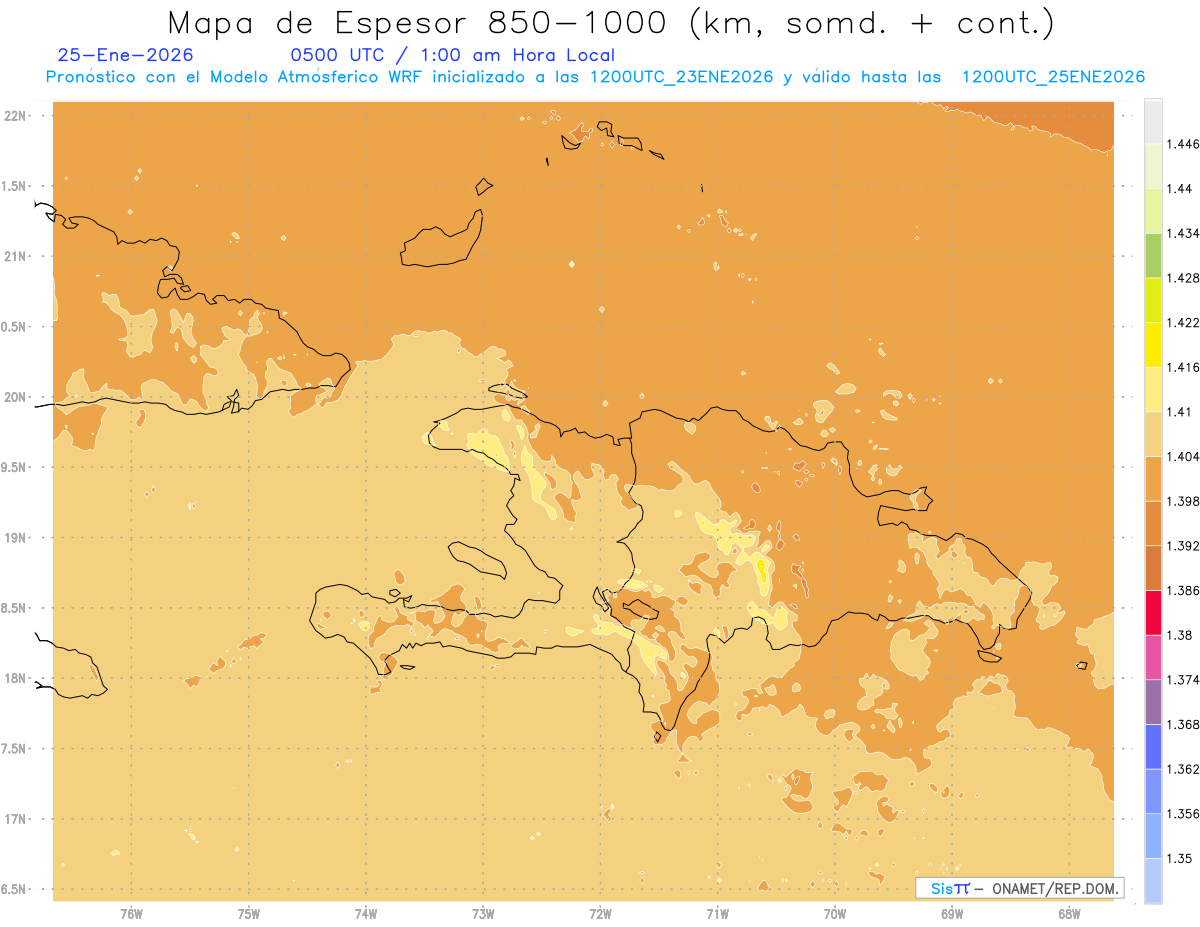This screenshot has width=1200, height=927.
Task: Click the '1.362' colorbar value
Action: click(x=1183, y=769)
